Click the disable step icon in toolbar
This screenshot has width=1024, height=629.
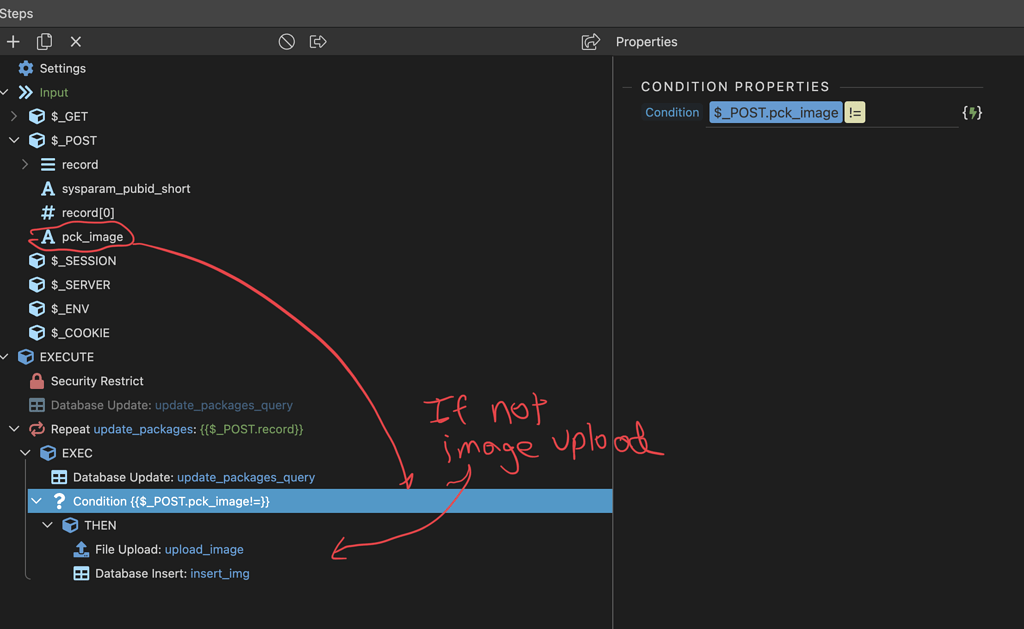tap(286, 41)
